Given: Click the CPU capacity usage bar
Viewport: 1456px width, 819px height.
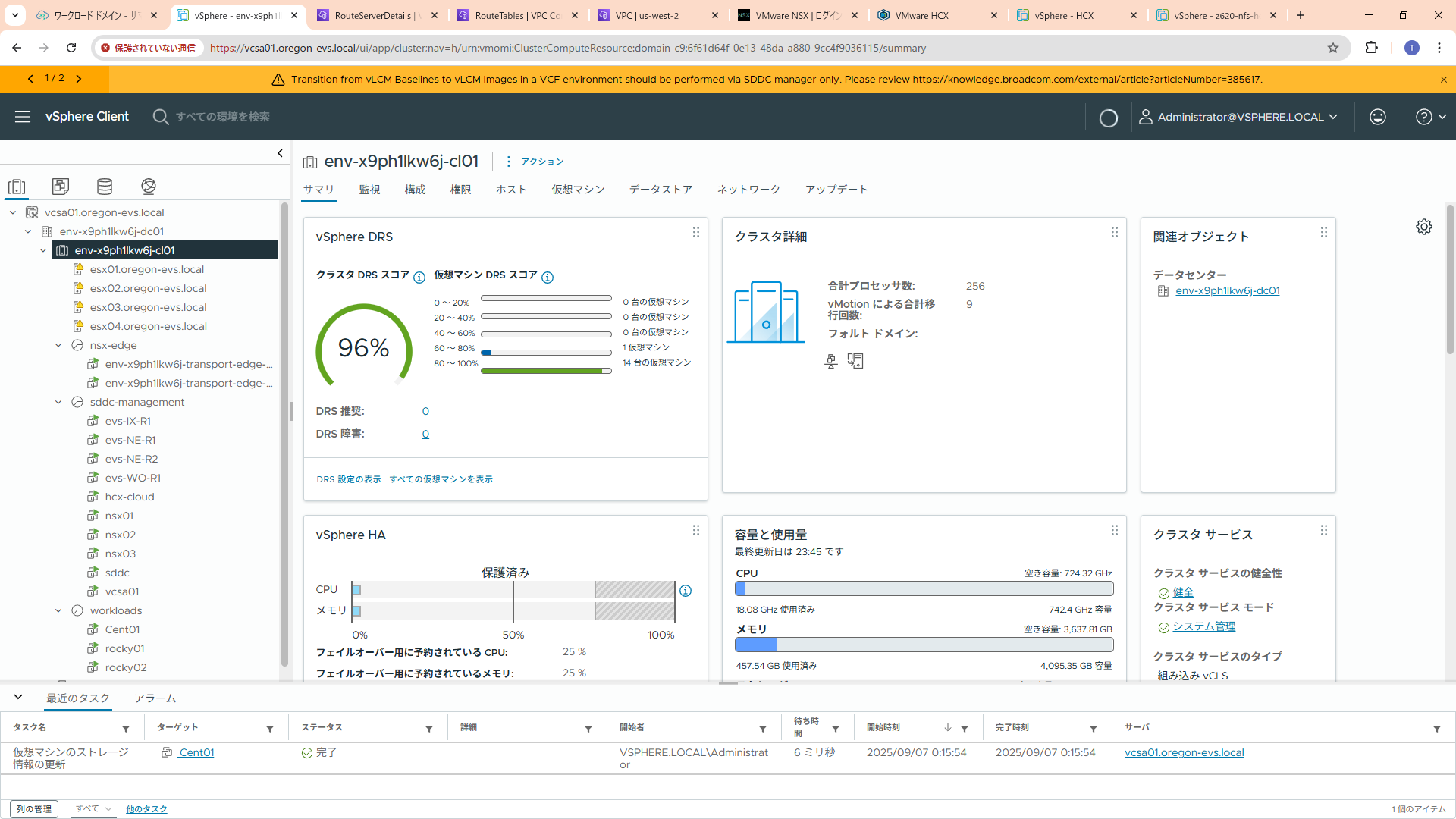Looking at the screenshot, I should [x=924, y=588].
